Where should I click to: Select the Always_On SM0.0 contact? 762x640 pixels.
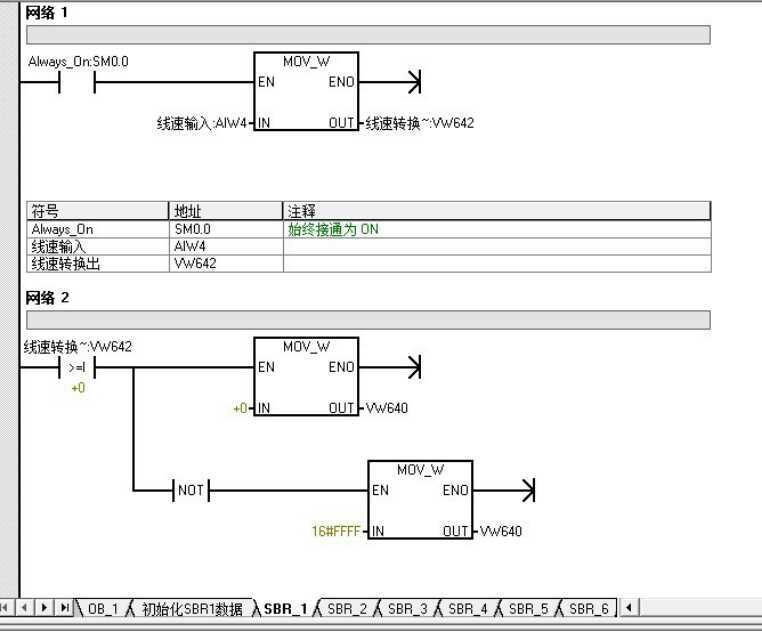tap(76, 82)
